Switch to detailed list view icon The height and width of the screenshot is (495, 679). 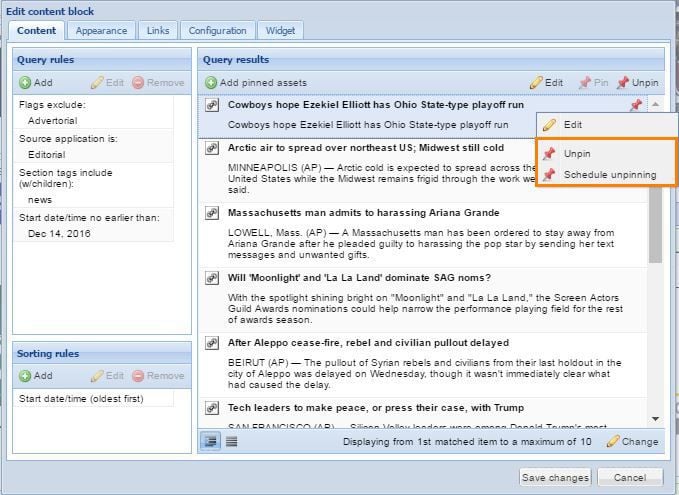click(x=211, y=441)
